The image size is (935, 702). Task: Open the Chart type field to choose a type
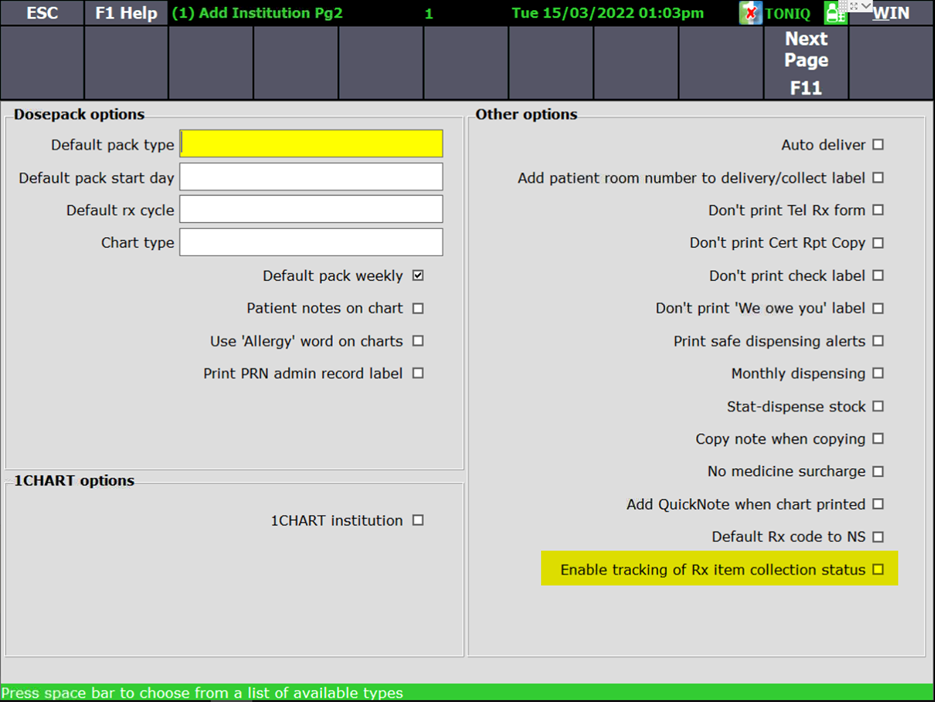pyautogui.click(x=310, y=242)
